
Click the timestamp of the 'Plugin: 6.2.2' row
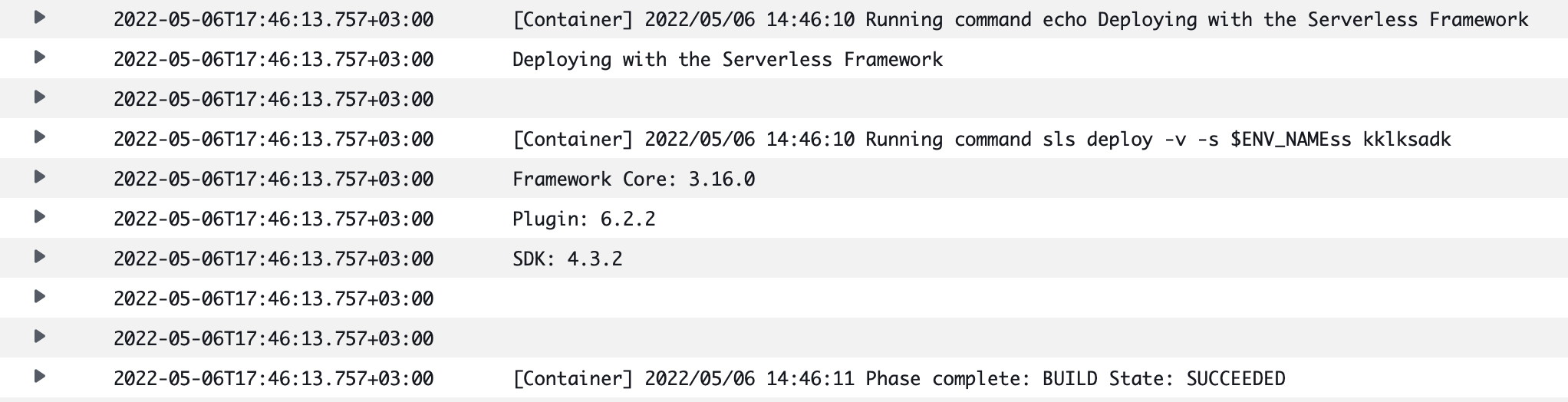274,219
